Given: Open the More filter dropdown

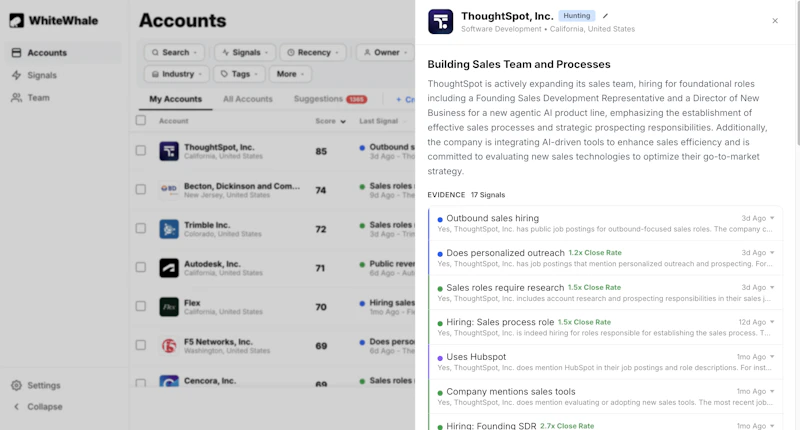Looking at the screenshot, I should pos(290,74).
